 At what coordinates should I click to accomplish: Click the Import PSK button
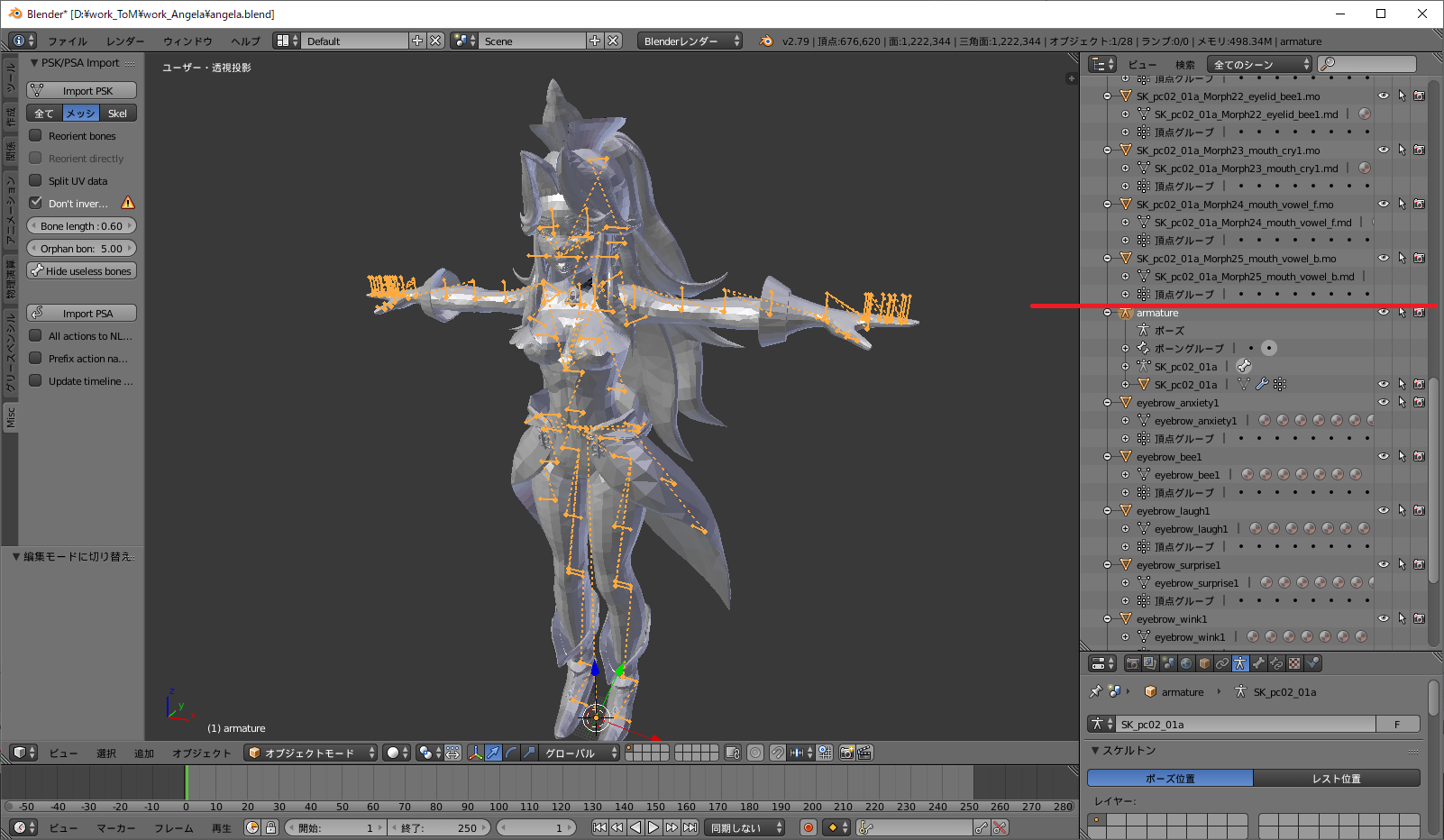(x=82, y=90)
